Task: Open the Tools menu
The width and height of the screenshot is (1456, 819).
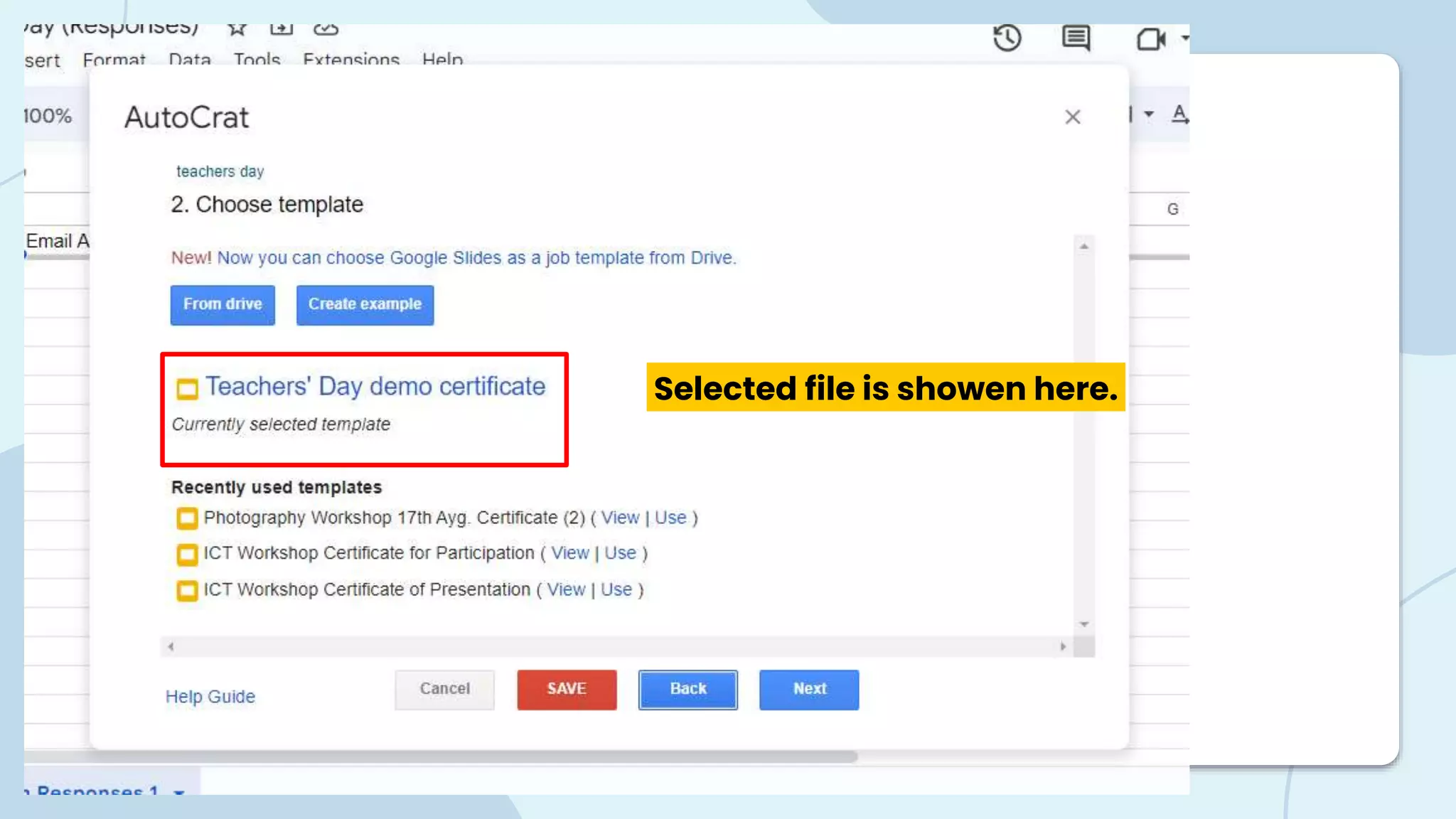Action: pyautogui.click(x=257, y=60)
